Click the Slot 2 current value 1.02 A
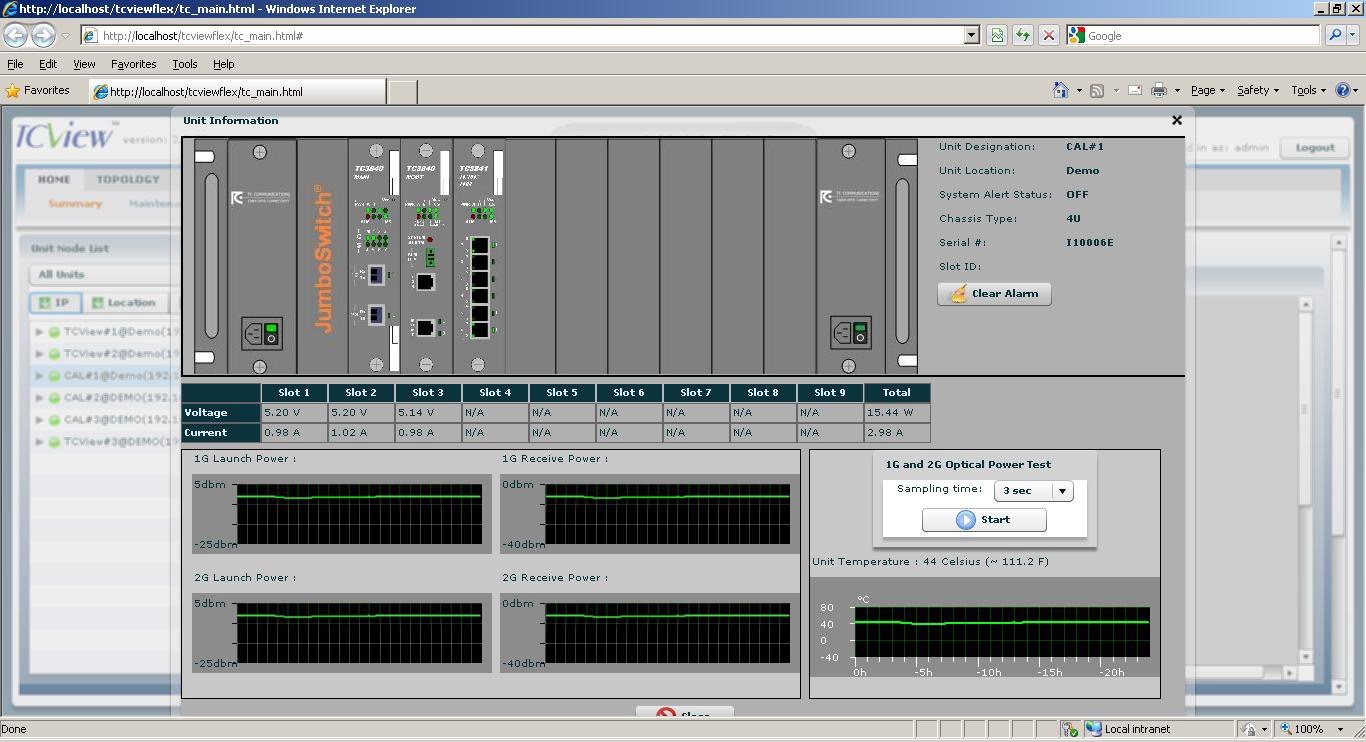 pos(361,433)
